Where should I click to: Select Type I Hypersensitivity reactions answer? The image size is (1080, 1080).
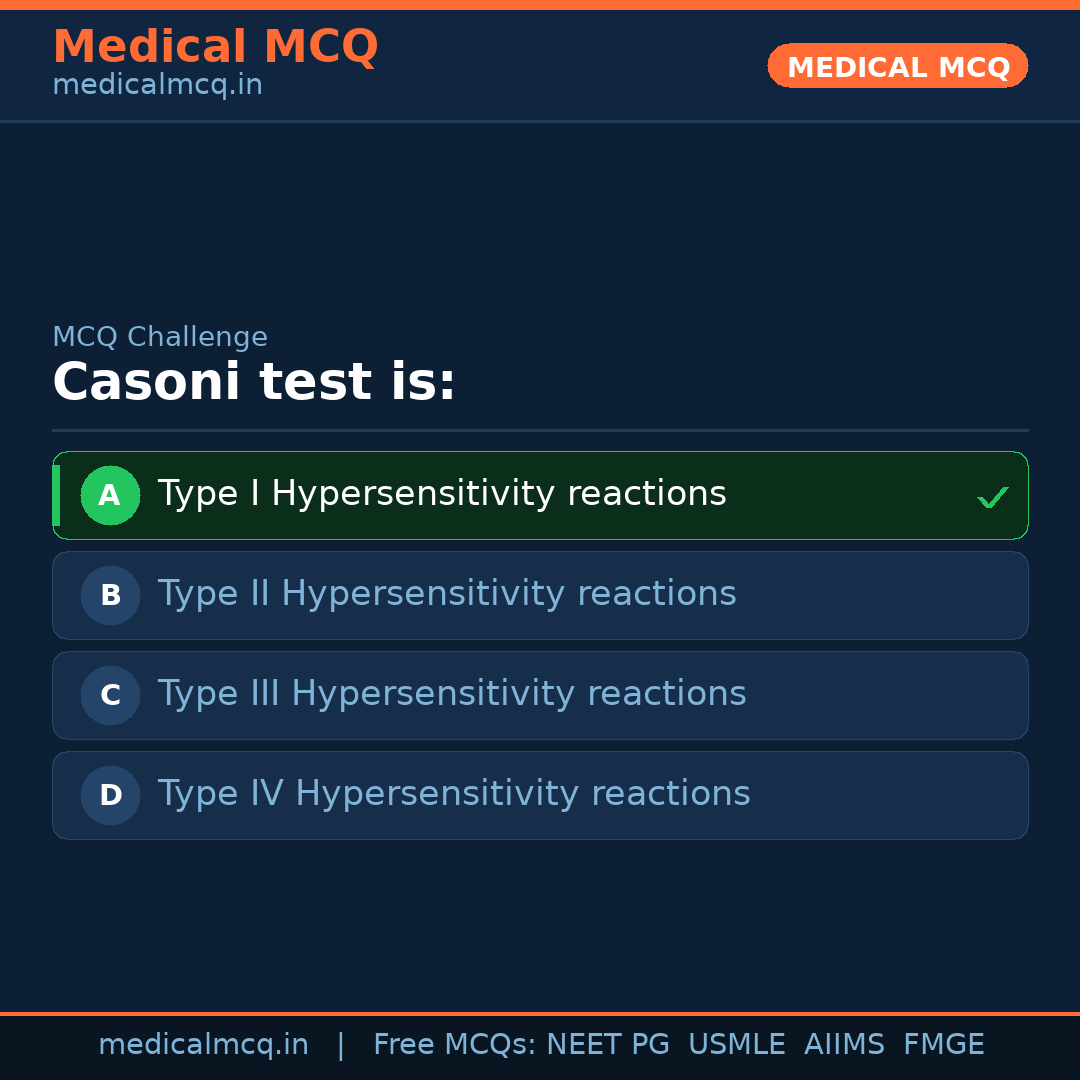pyautogui.click(x=442, y=494)
